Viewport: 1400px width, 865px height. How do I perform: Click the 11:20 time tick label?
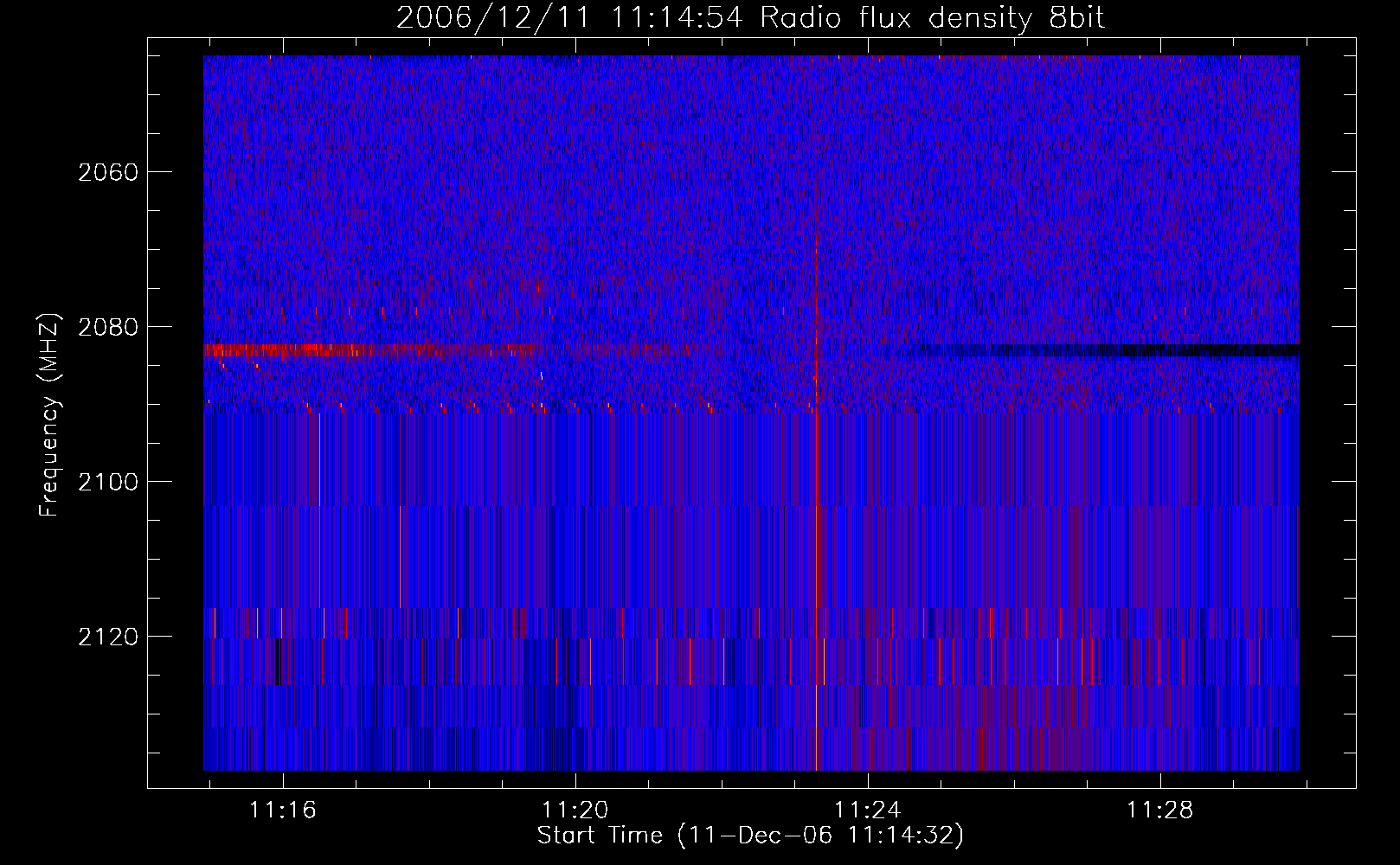coord(575,811)
